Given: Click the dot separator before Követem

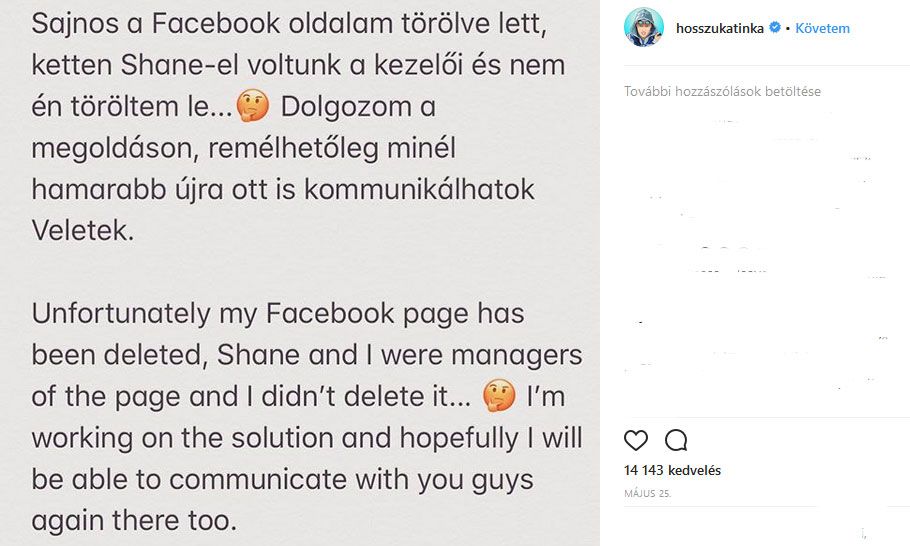Looking at the screenshot, I should point(788,28).
